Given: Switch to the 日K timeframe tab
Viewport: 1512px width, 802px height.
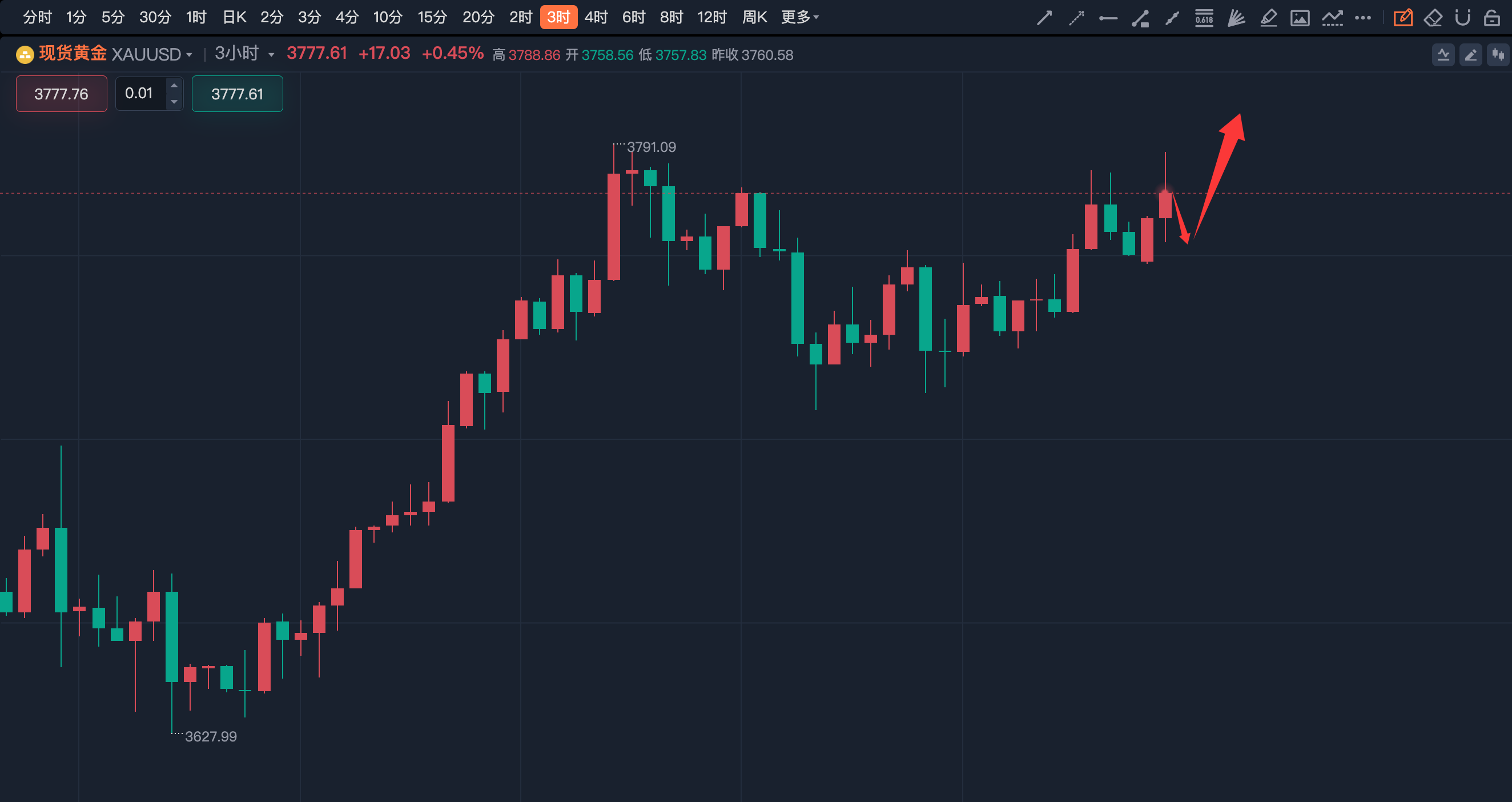Looking at the screenshot, I should coord(234,17).
